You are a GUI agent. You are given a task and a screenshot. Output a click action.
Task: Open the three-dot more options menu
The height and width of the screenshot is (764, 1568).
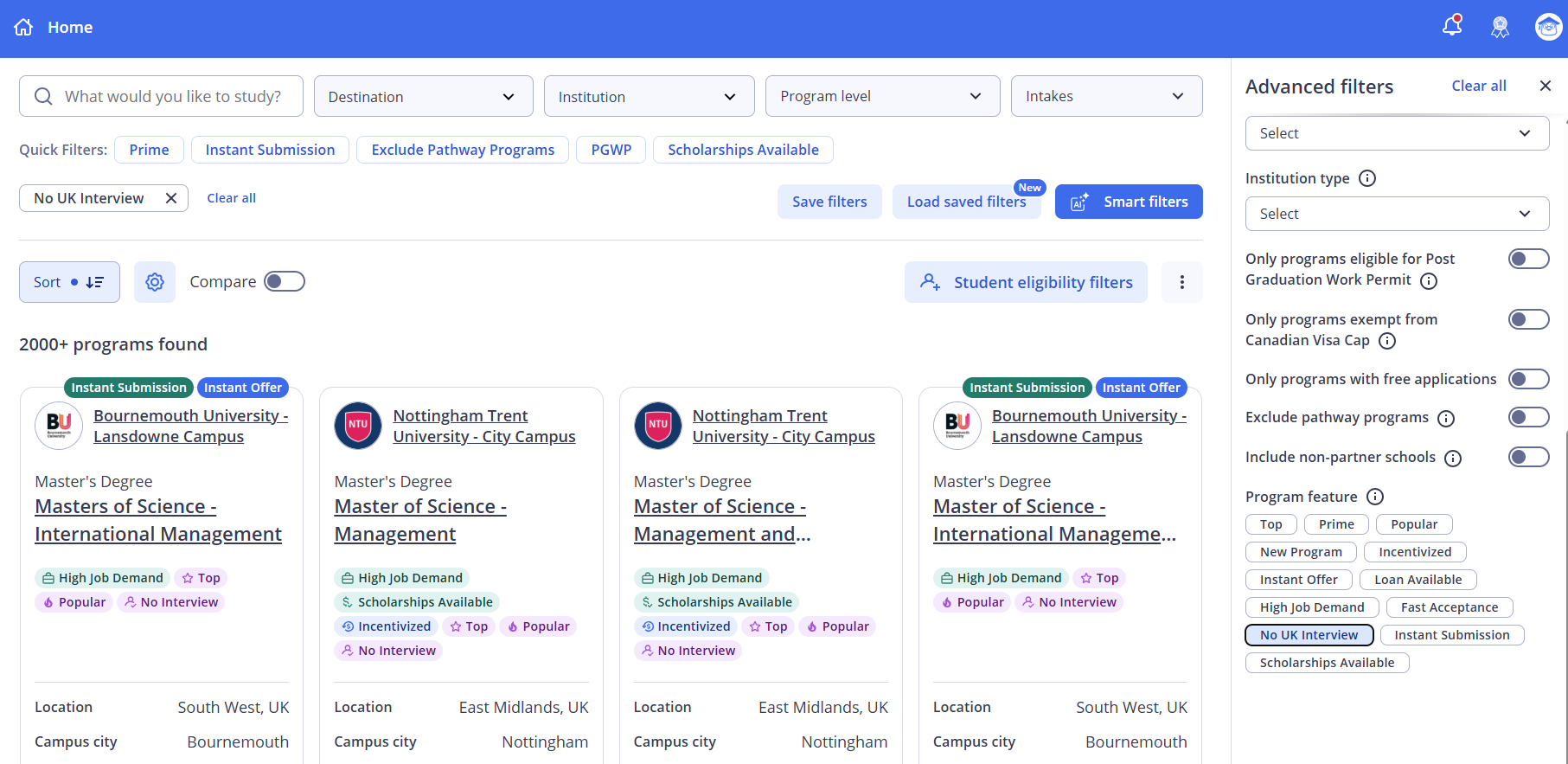(1181, 282)
